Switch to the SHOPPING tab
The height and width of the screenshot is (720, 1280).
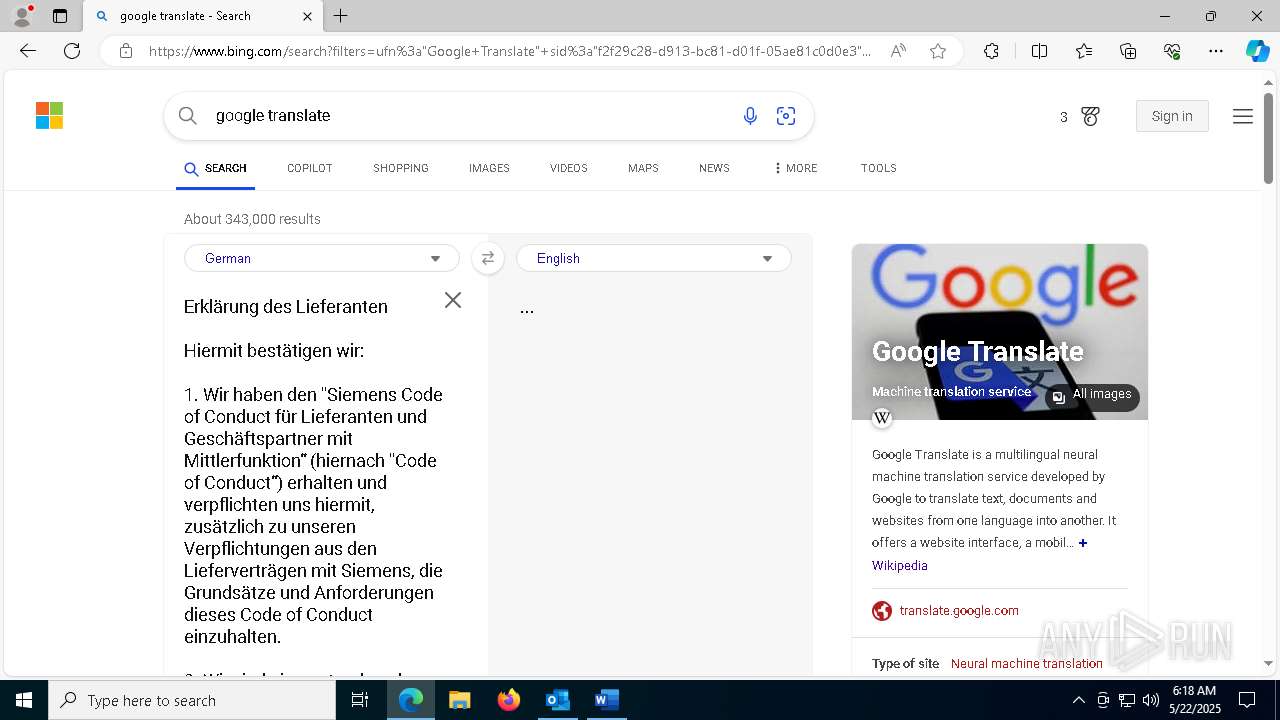click(401, 168)
